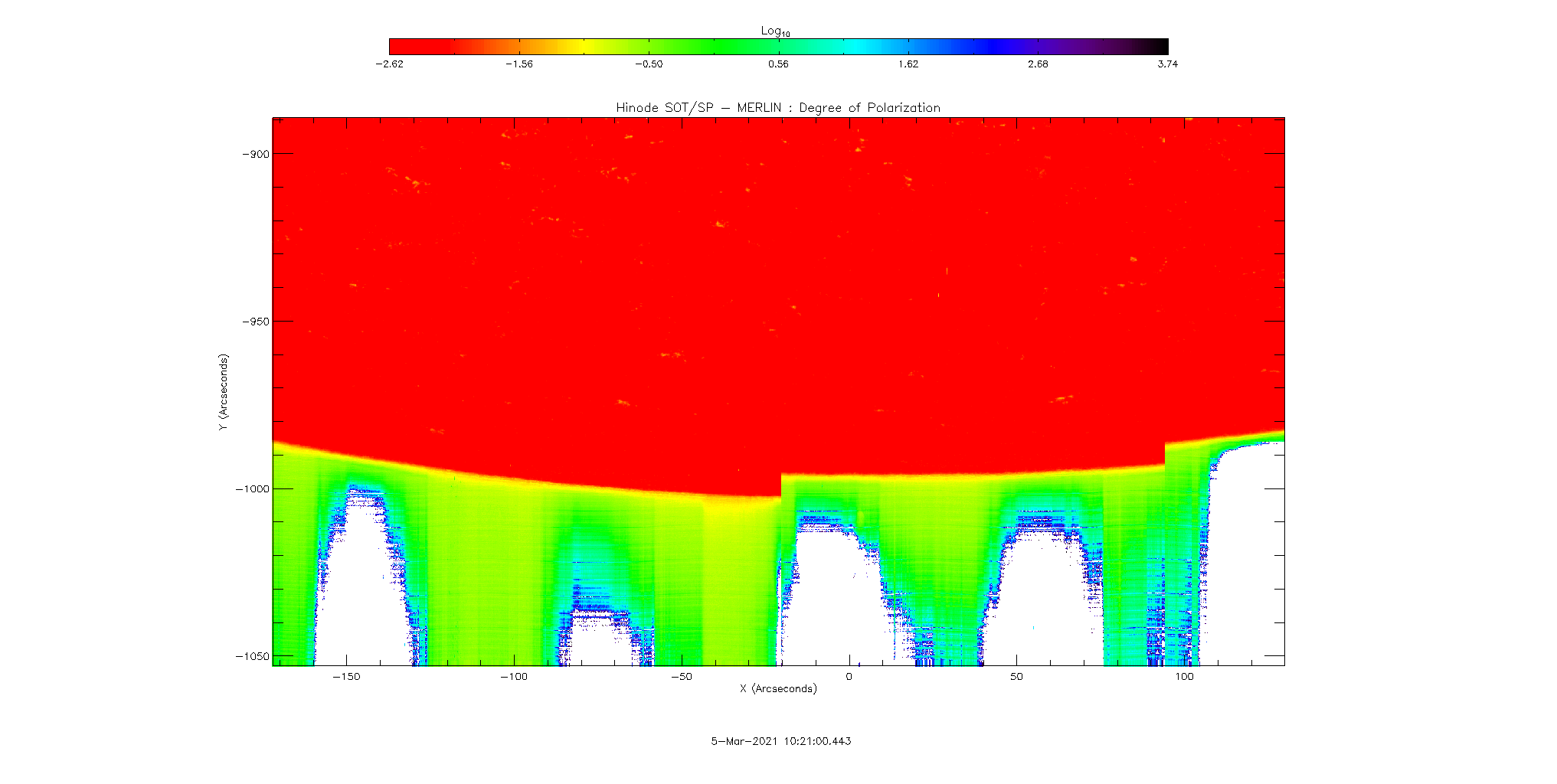The height and width of the screenshot is (784, 1557).
Task: Select the 0.56 colorbar tick label
Action: [x=778, y=64]
